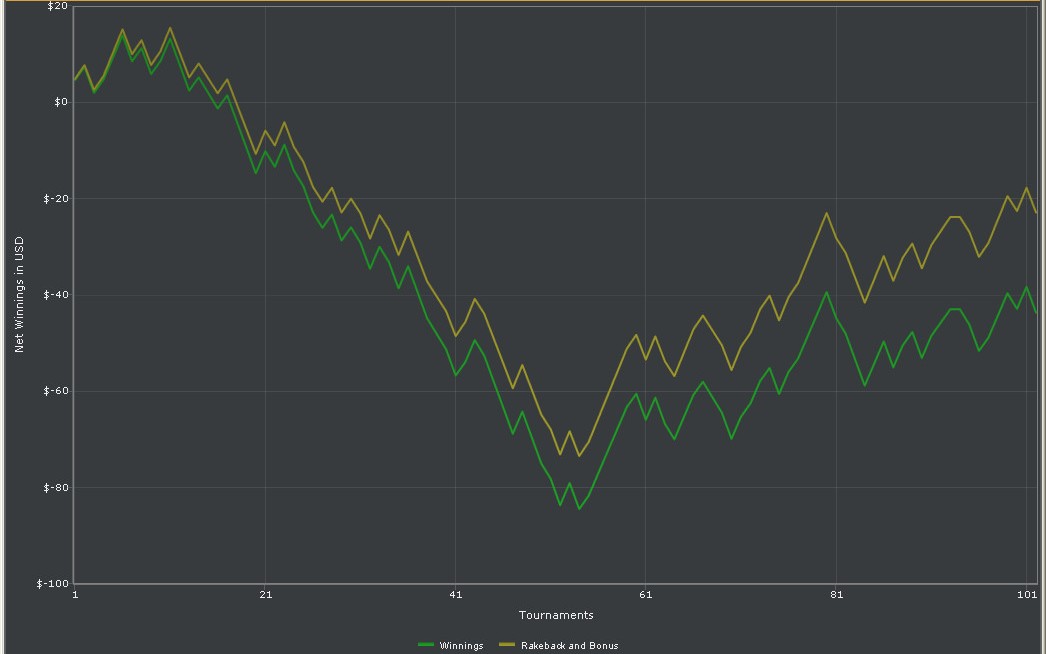Toggle the Rakeback and Bonus legend label
The width and height of the screenshot is (1046, 654).
pos(570,645)
